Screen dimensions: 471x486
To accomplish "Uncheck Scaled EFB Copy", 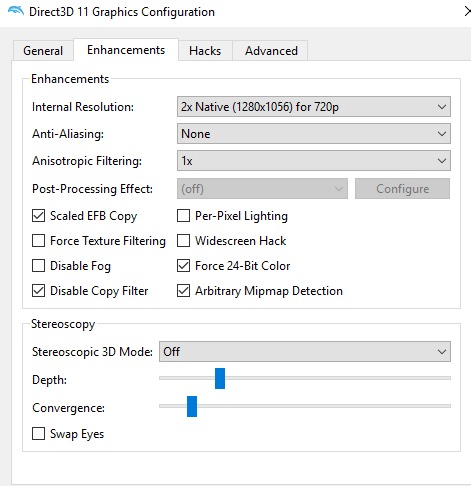I will (x=38, y=216).
